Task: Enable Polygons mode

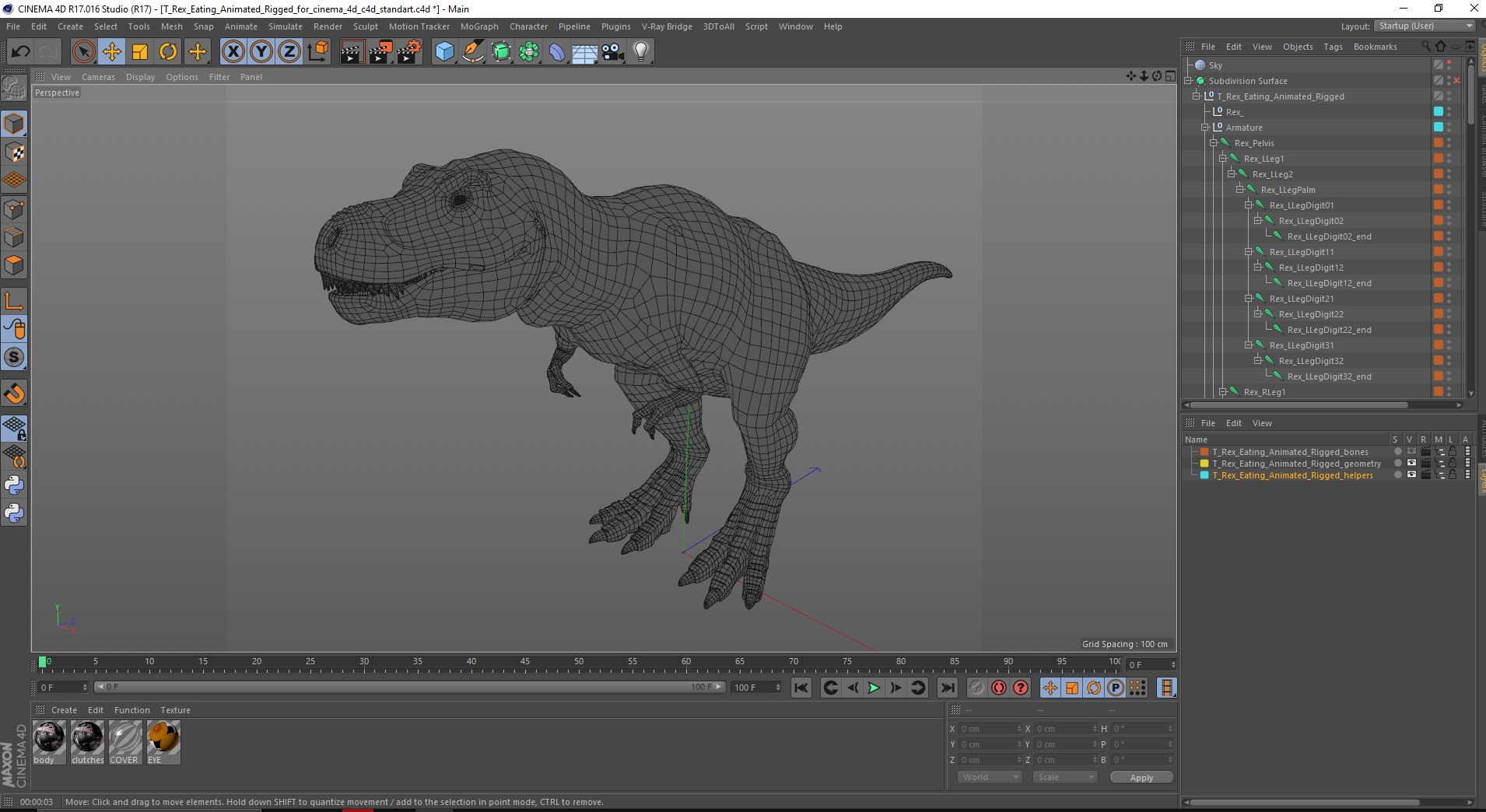Action: 14,265
